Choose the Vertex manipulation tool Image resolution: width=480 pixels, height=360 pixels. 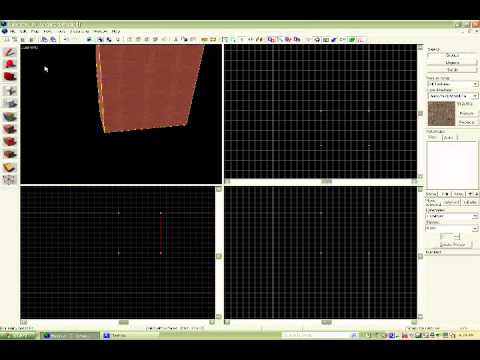(10, 180)
